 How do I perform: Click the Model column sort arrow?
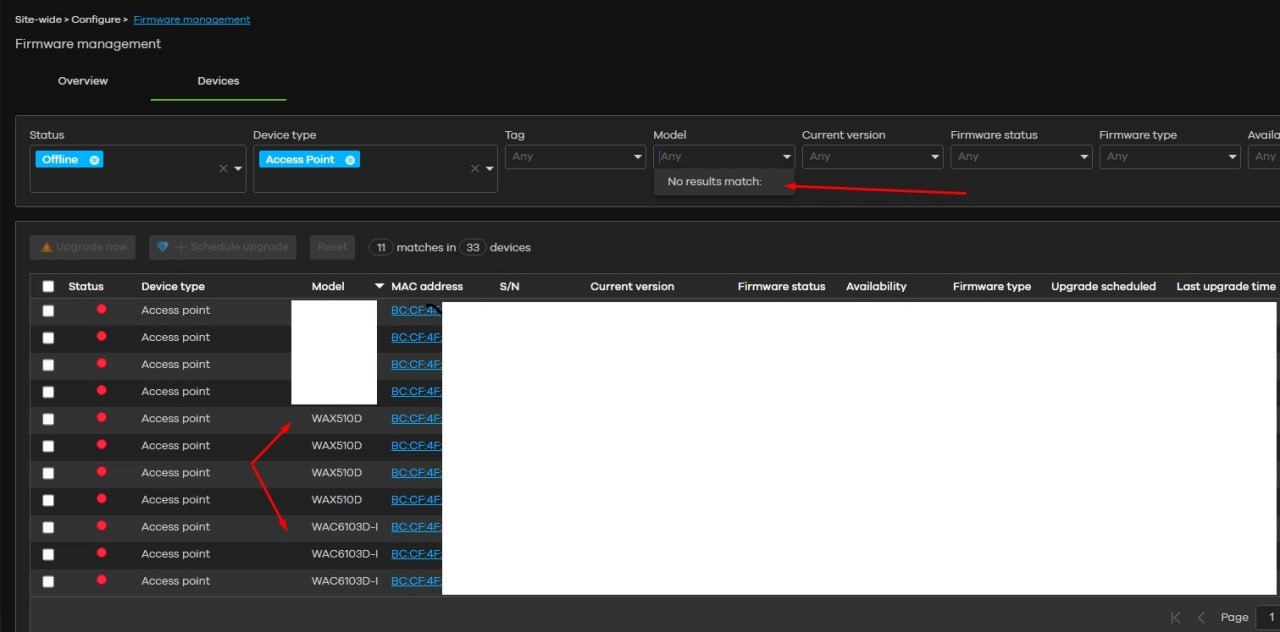click(x=379, y=286)
